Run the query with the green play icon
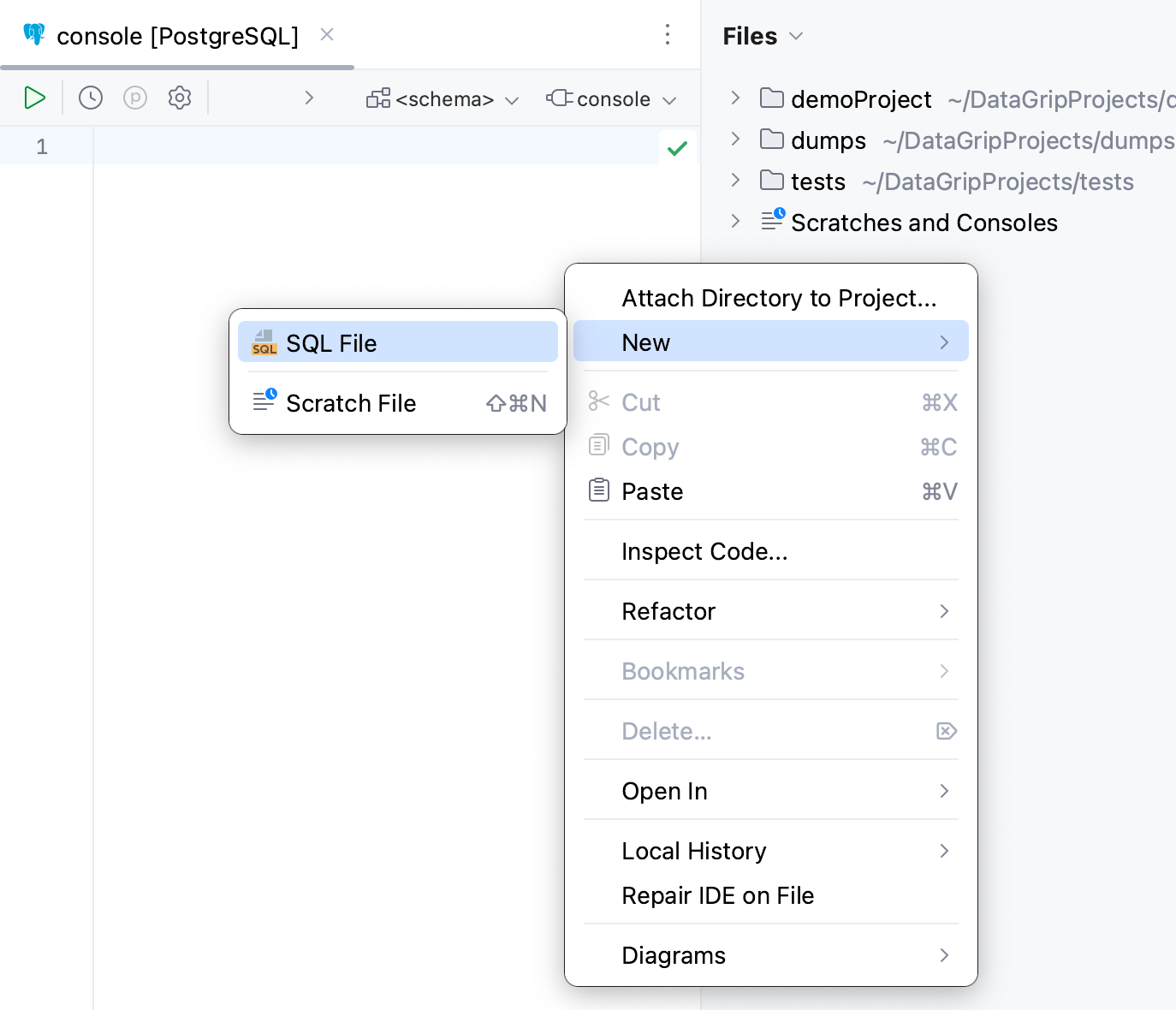The width and height of the screenshot is (1176, 1010). [x=35, y=98]
